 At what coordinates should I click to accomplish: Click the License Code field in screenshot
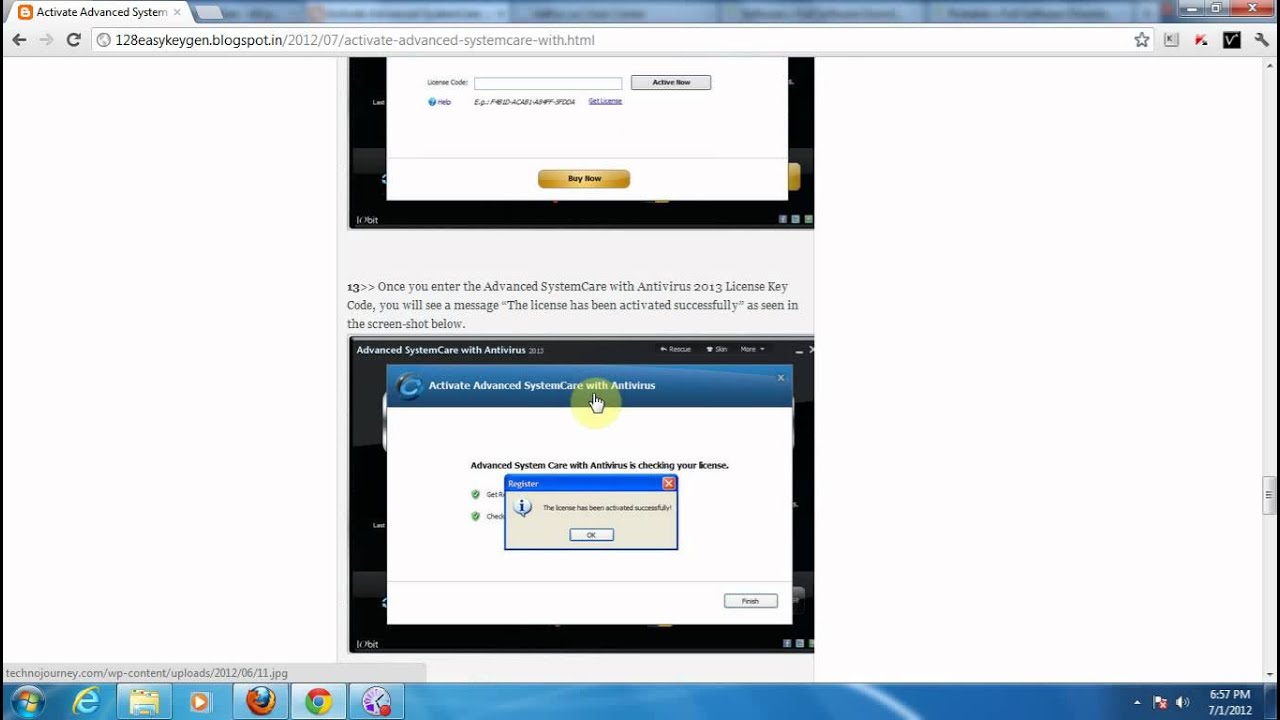[548, 83]
